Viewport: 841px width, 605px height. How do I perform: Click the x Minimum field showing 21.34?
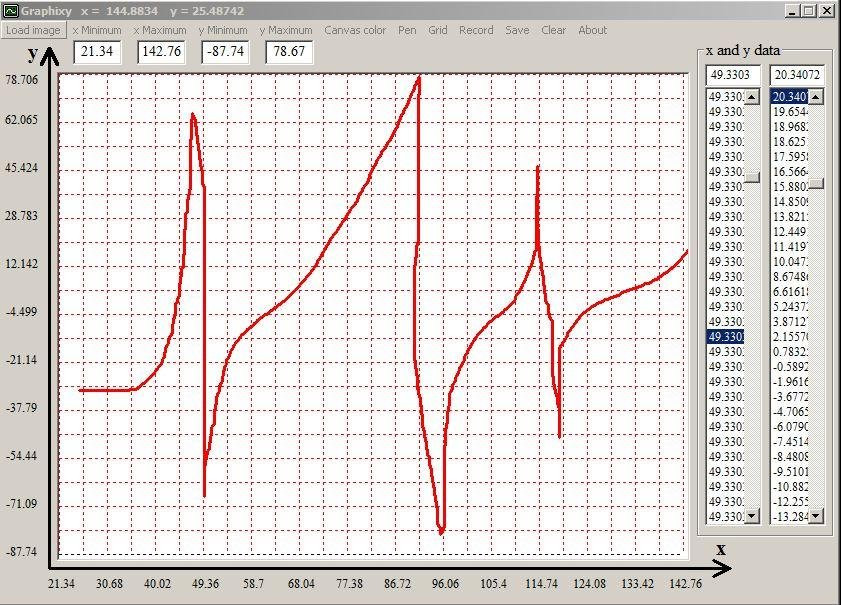point(97,51)
